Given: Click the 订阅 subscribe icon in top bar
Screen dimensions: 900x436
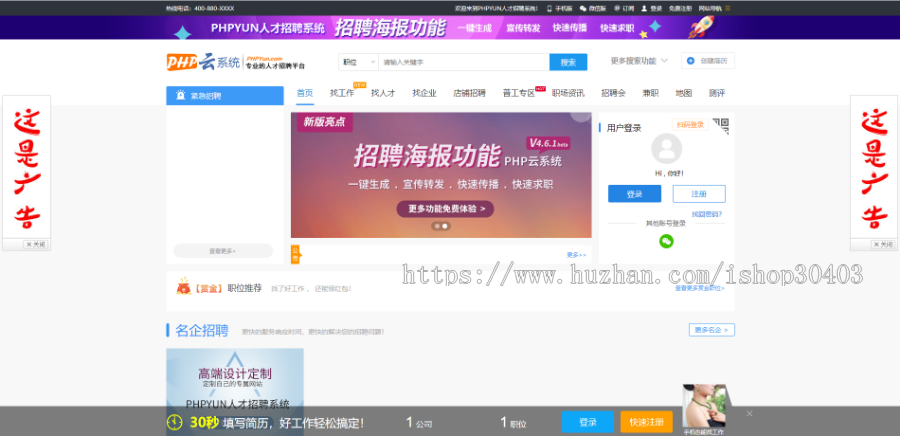Looking at the screenshot, I should [x=617, y=8].
